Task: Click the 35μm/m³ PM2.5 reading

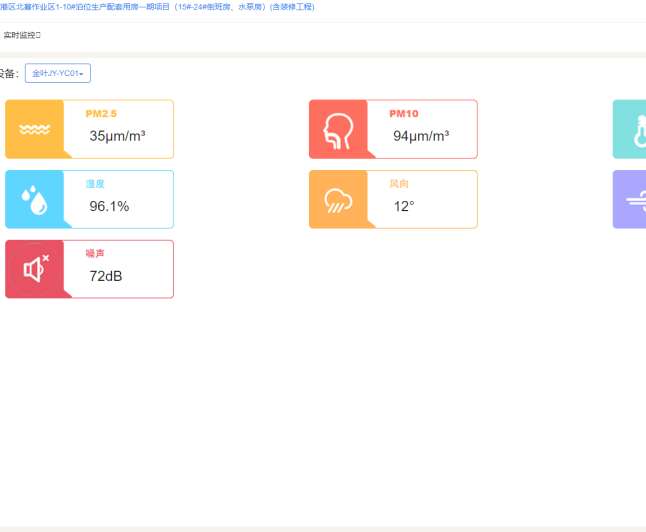Action: (117, 136)
